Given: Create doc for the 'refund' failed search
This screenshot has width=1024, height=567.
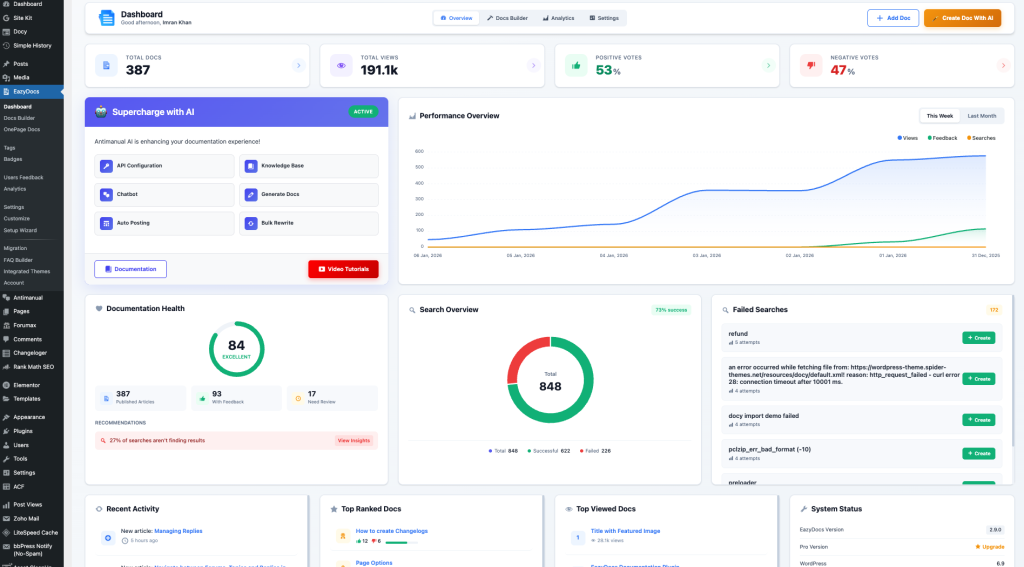Looking at the screenshot, I should tap(978, 338).
